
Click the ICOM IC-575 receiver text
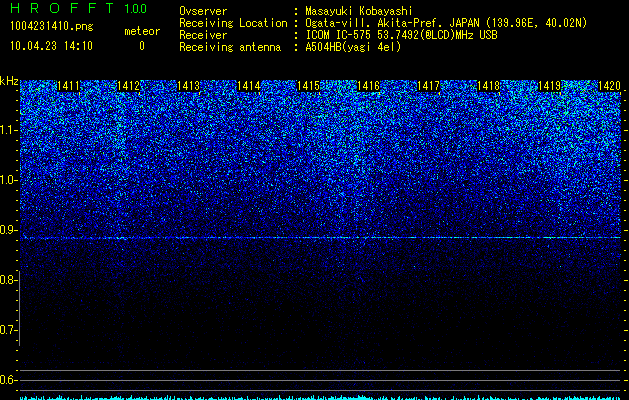pos(401,35)
